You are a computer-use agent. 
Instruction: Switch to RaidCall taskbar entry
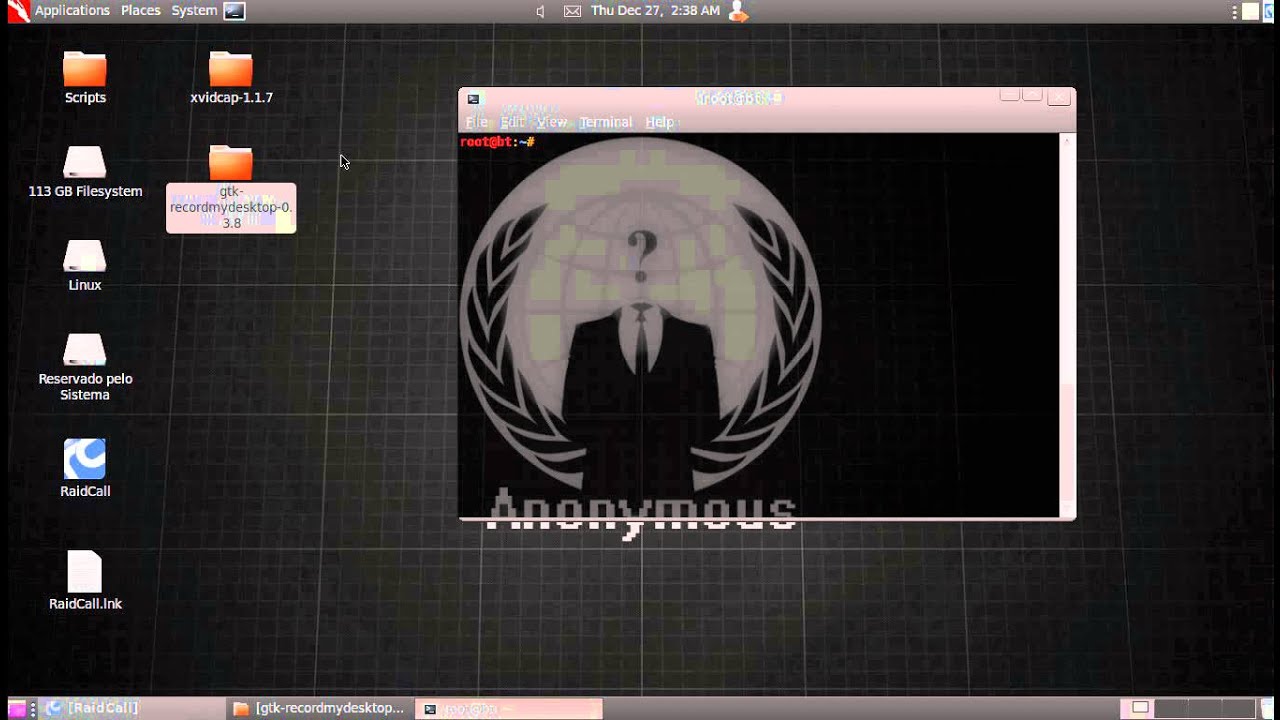pos(132,708)
